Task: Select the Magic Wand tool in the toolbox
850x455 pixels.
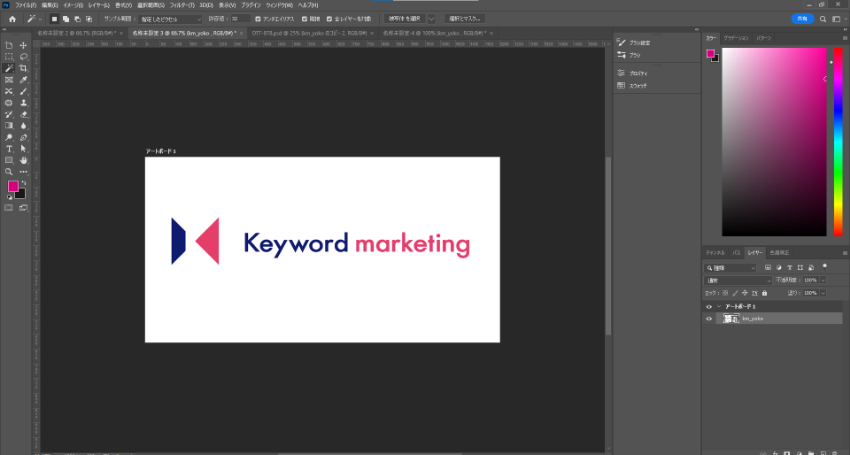Action: (9, 68)
